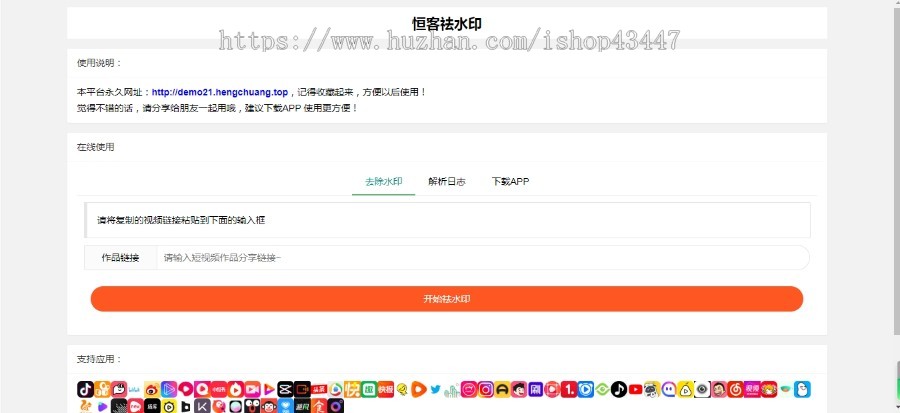The width and height of the screenshot is (900, 413).
Task: Click the yellow 快 app icon
Action: point(352,389)
